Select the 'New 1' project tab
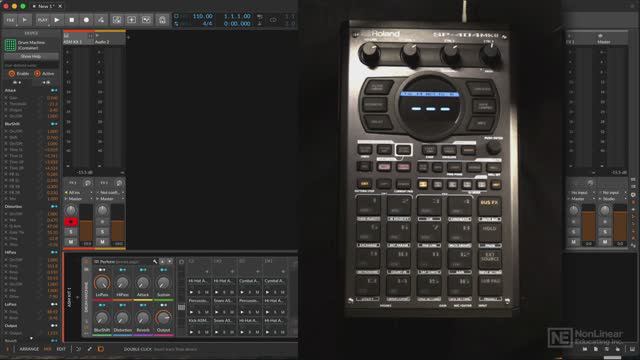Screen dimensions: 640x360 pyautogui.click(x=46, y=6)
